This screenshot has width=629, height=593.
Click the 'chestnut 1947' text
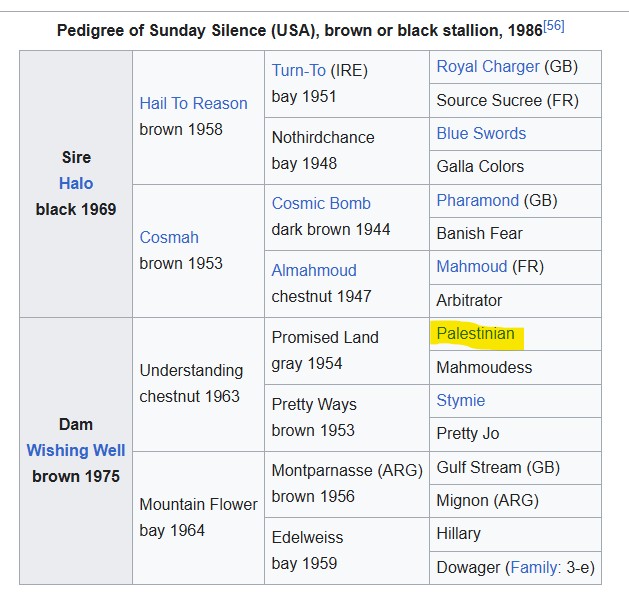click(321, 296)
